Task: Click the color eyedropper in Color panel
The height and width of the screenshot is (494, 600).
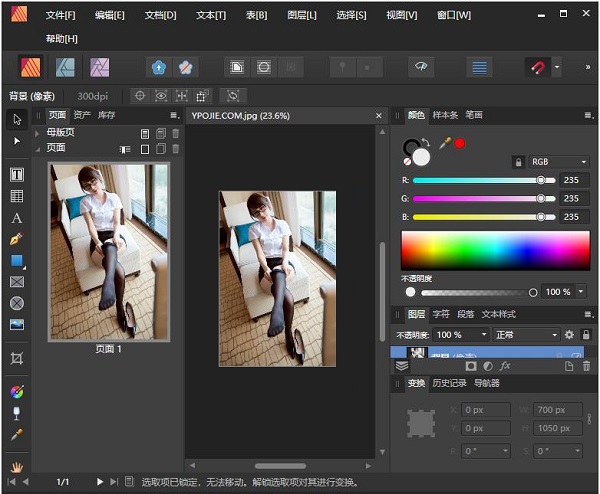Action: click(x=445, y=144)
